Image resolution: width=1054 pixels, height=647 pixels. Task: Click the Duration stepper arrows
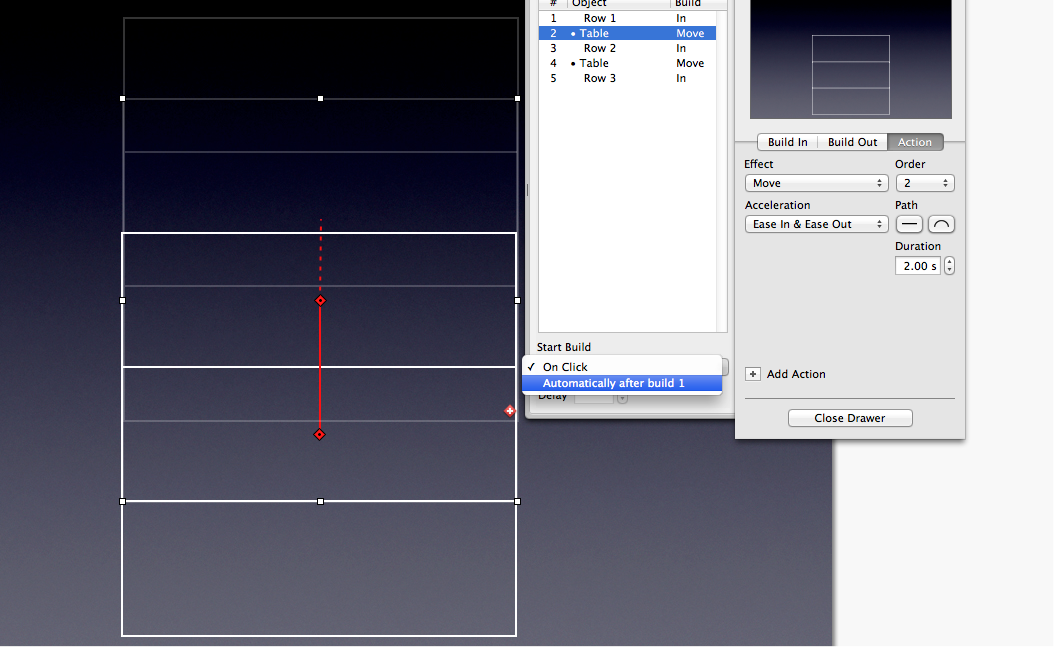pos(949,266)
